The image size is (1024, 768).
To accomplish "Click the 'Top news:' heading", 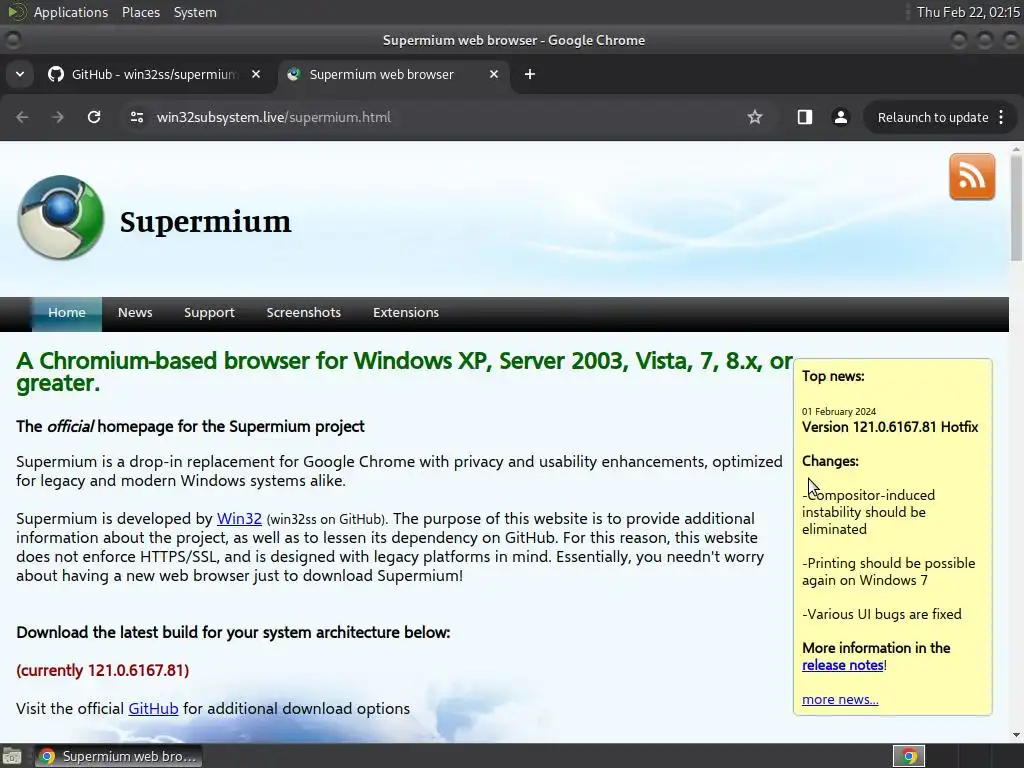I will point(833,376).
